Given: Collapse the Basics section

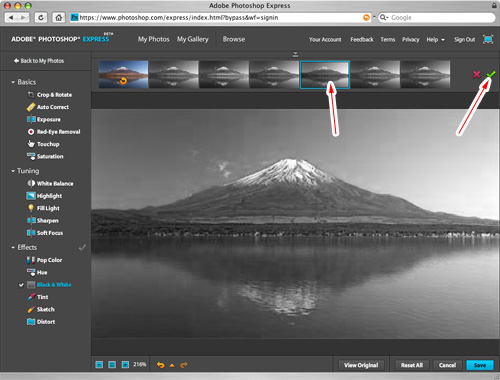Looking at the screenshot, I should (x=13, y=82).
